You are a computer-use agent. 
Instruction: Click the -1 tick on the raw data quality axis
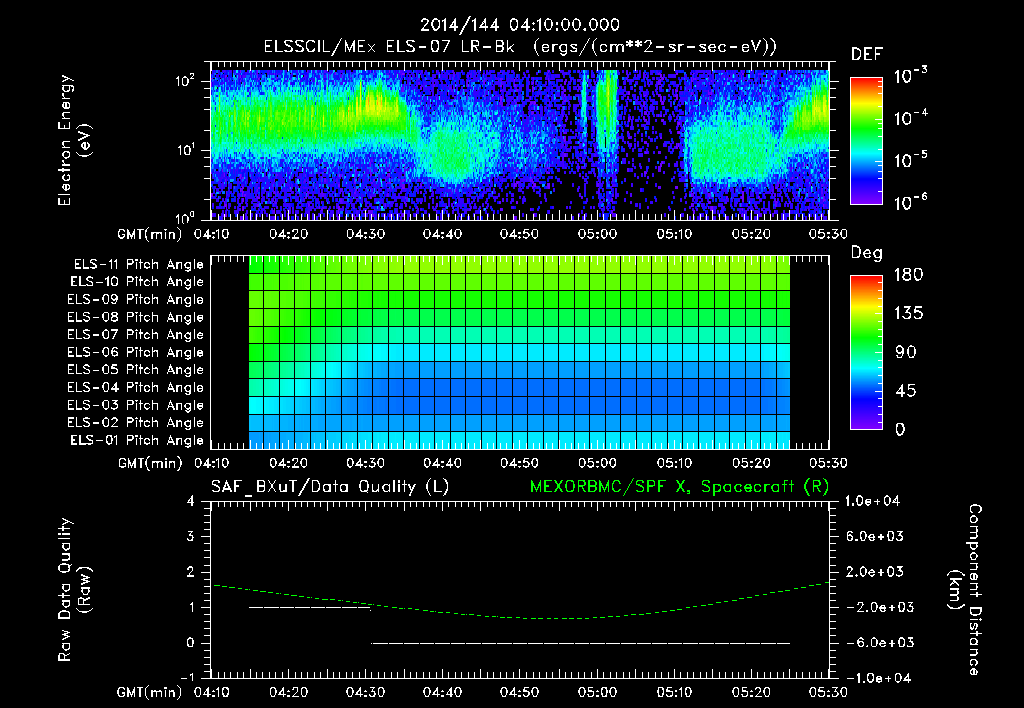[187, 678]
